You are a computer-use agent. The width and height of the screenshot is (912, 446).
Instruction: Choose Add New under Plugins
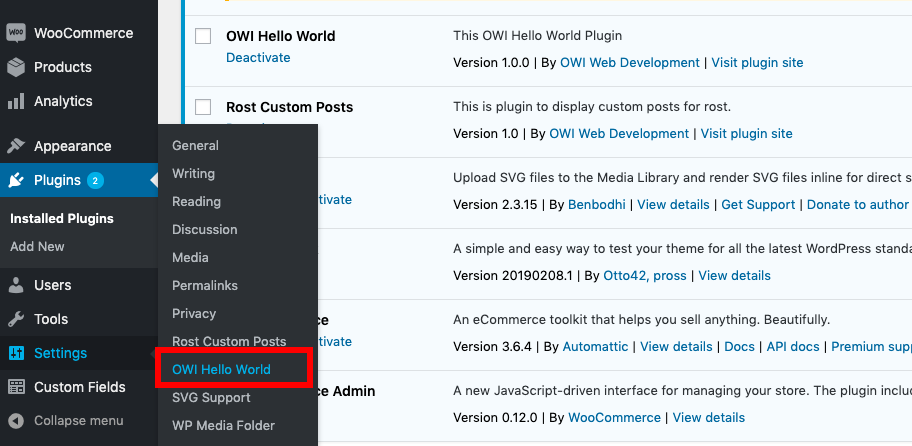tap(37, 247)
